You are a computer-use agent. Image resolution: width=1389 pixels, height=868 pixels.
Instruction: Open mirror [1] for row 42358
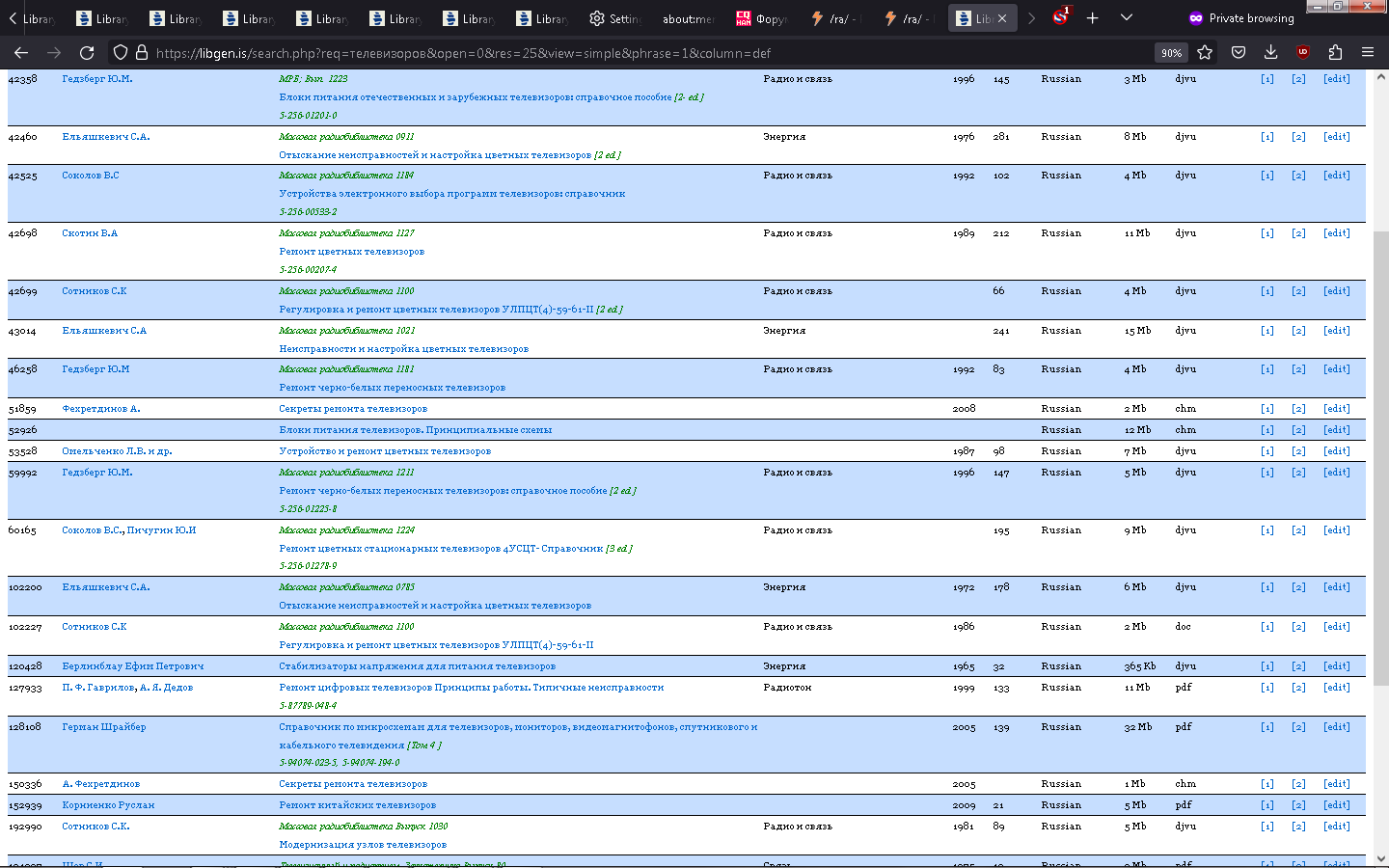point(1266,79)
